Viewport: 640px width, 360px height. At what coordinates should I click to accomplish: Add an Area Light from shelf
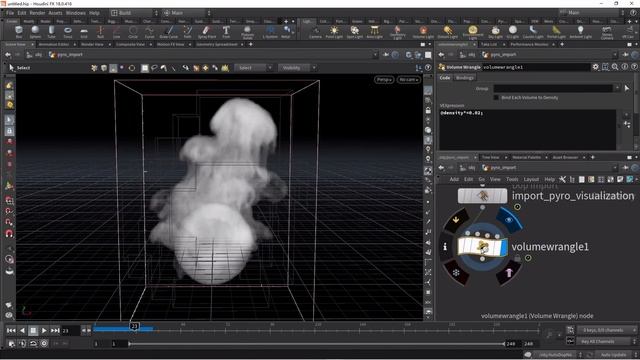click(374, 32)
